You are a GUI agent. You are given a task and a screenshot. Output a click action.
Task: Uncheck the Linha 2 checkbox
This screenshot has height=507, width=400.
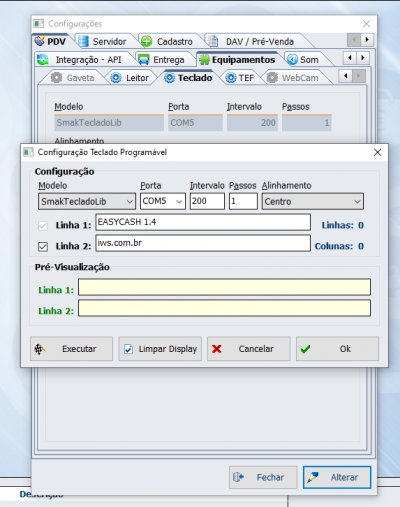[x=43, y=246]
